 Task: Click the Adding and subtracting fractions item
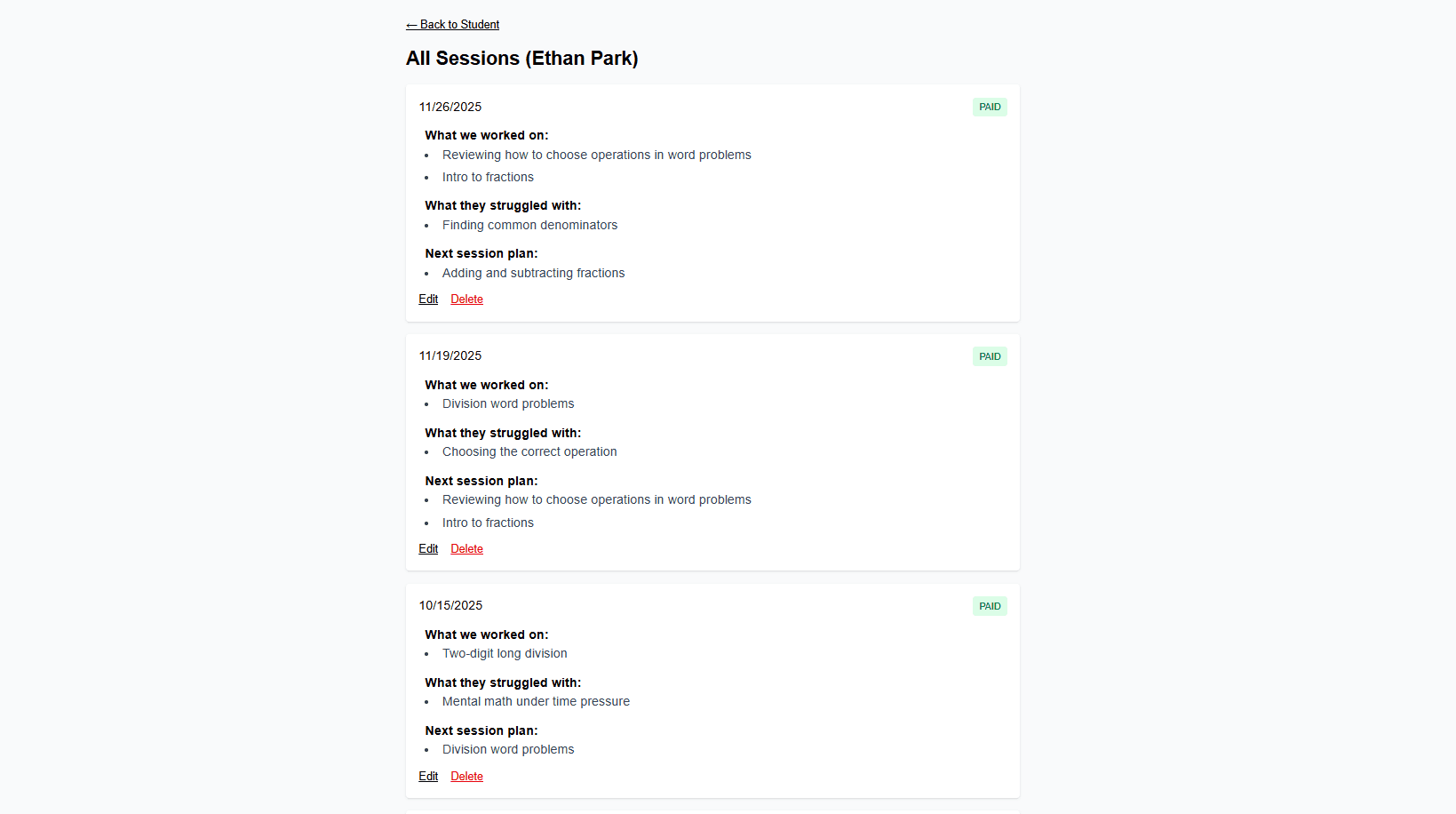tap(533, 274)
